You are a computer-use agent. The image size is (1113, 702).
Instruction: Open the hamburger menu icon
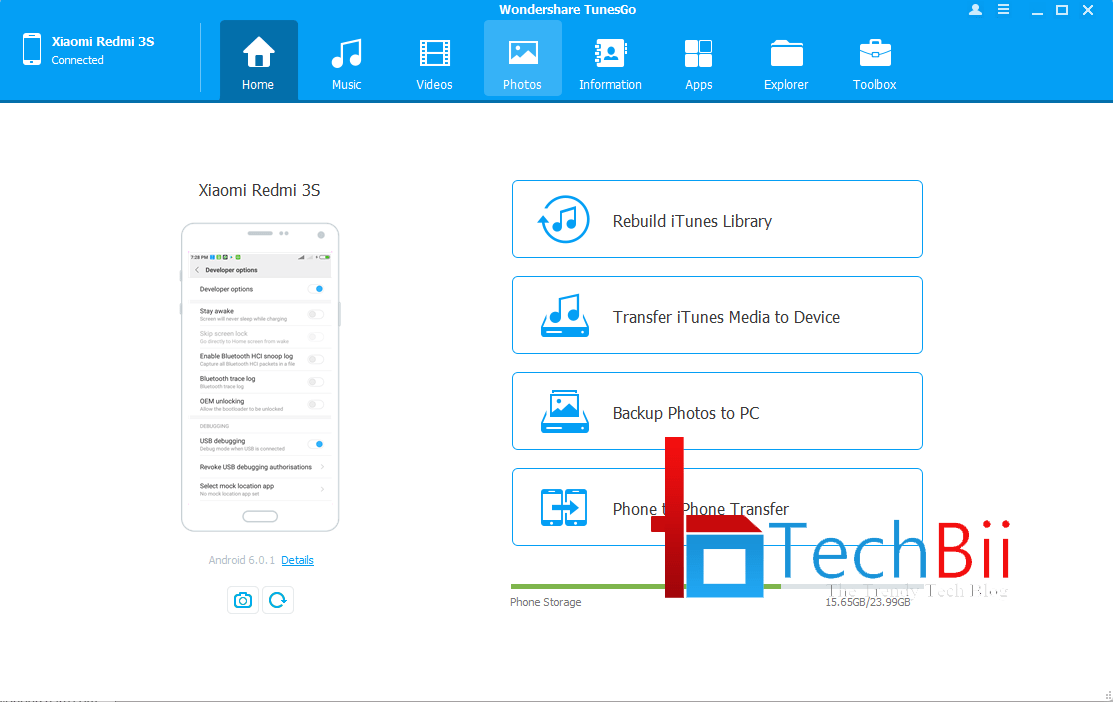[1003, 10]
